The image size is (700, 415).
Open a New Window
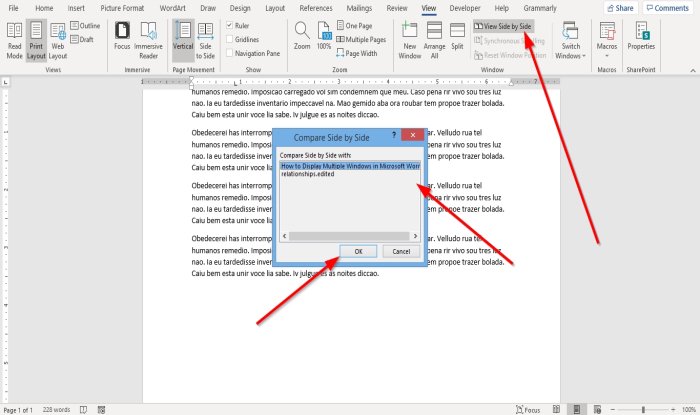(409, 41)
